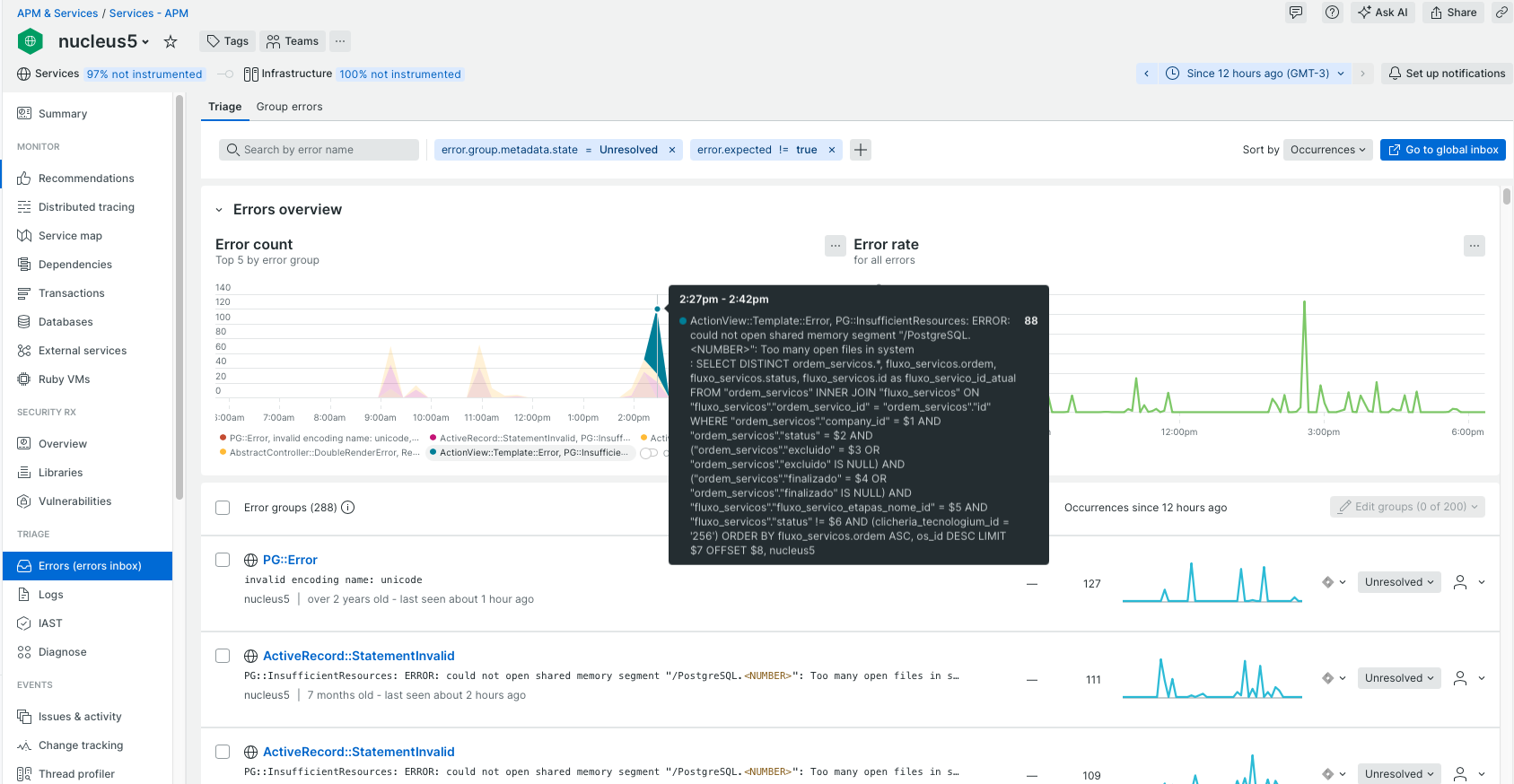Open APM & Services breadcrumb link

tap(57, 13)
